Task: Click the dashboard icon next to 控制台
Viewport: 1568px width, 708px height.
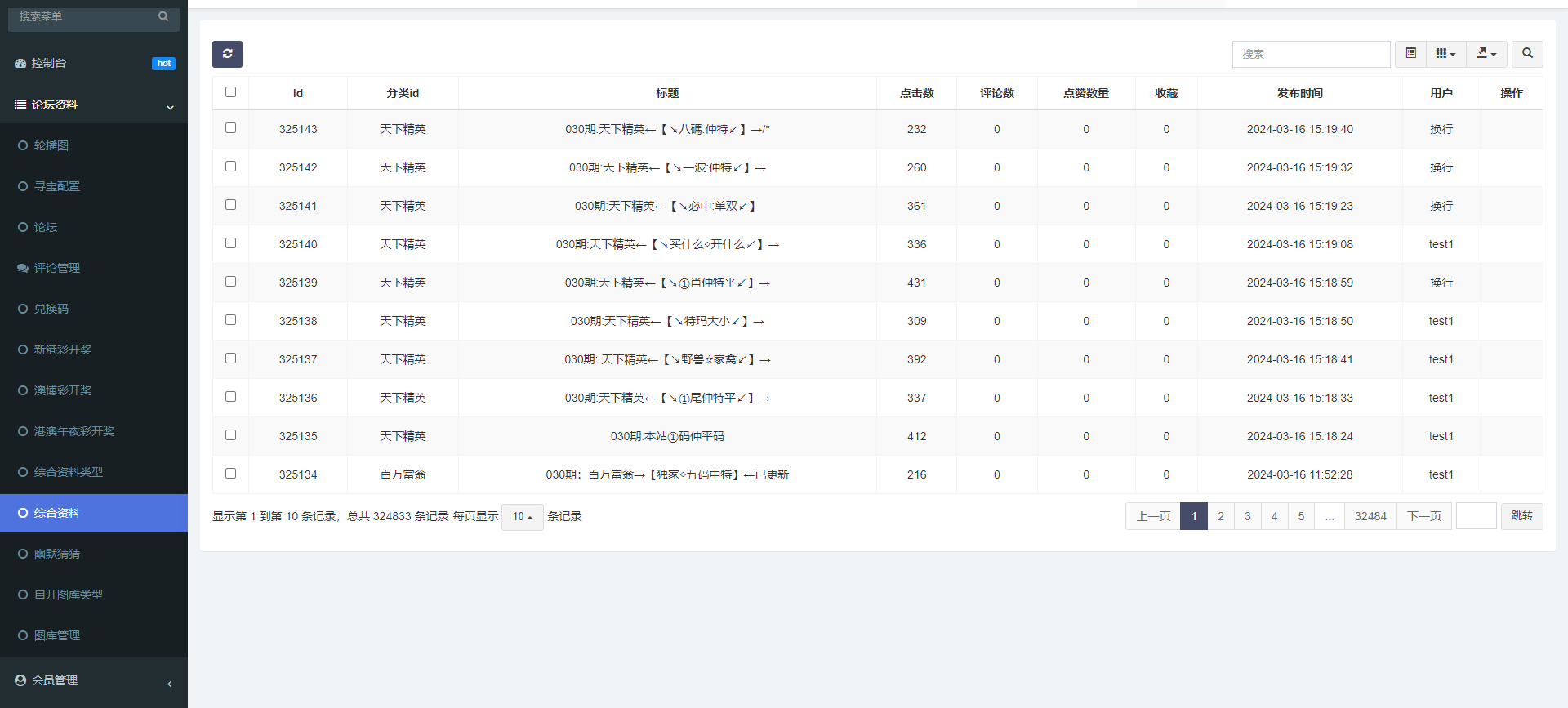Action: point(20,63)
